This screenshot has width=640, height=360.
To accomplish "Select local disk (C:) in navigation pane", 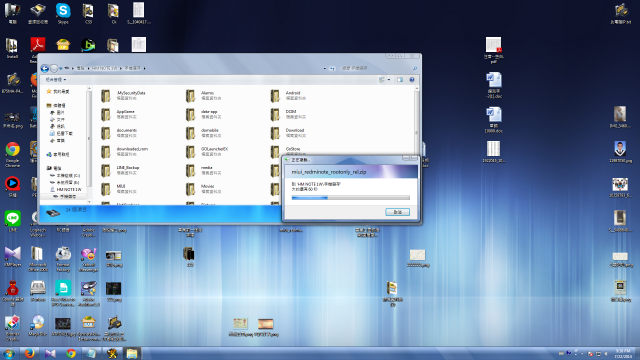I will tap(65, 175).
